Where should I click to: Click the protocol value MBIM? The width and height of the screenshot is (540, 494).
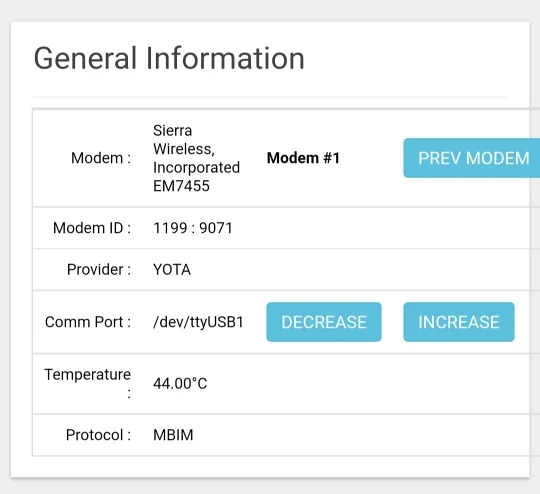(x=173, y=435)
